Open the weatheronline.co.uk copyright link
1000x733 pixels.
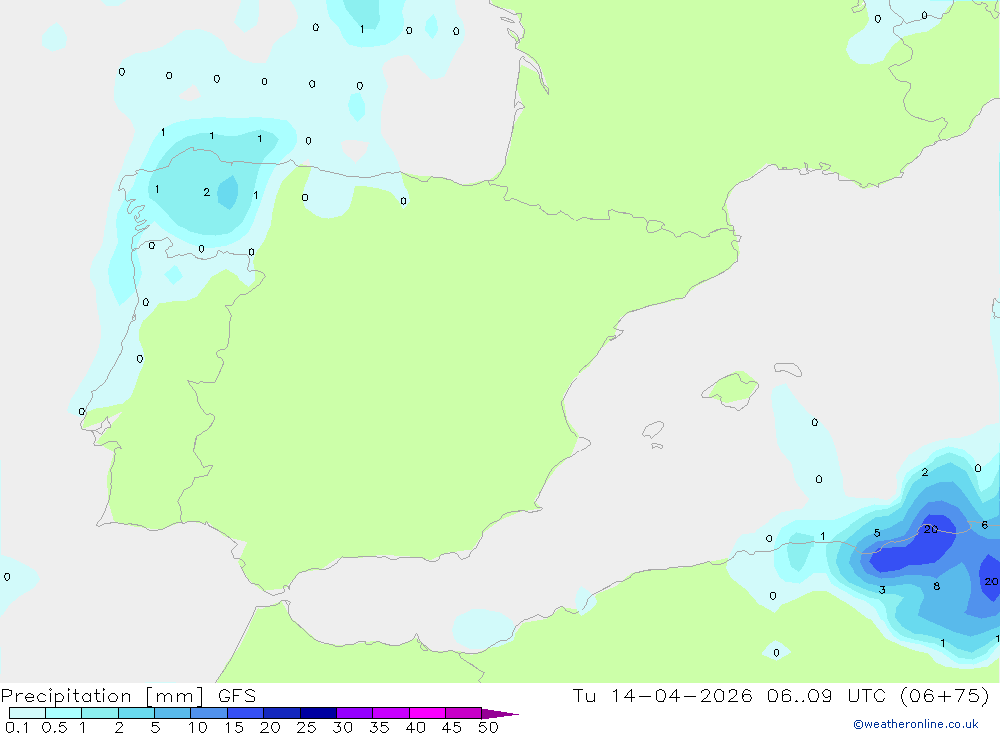pos(915,724)
